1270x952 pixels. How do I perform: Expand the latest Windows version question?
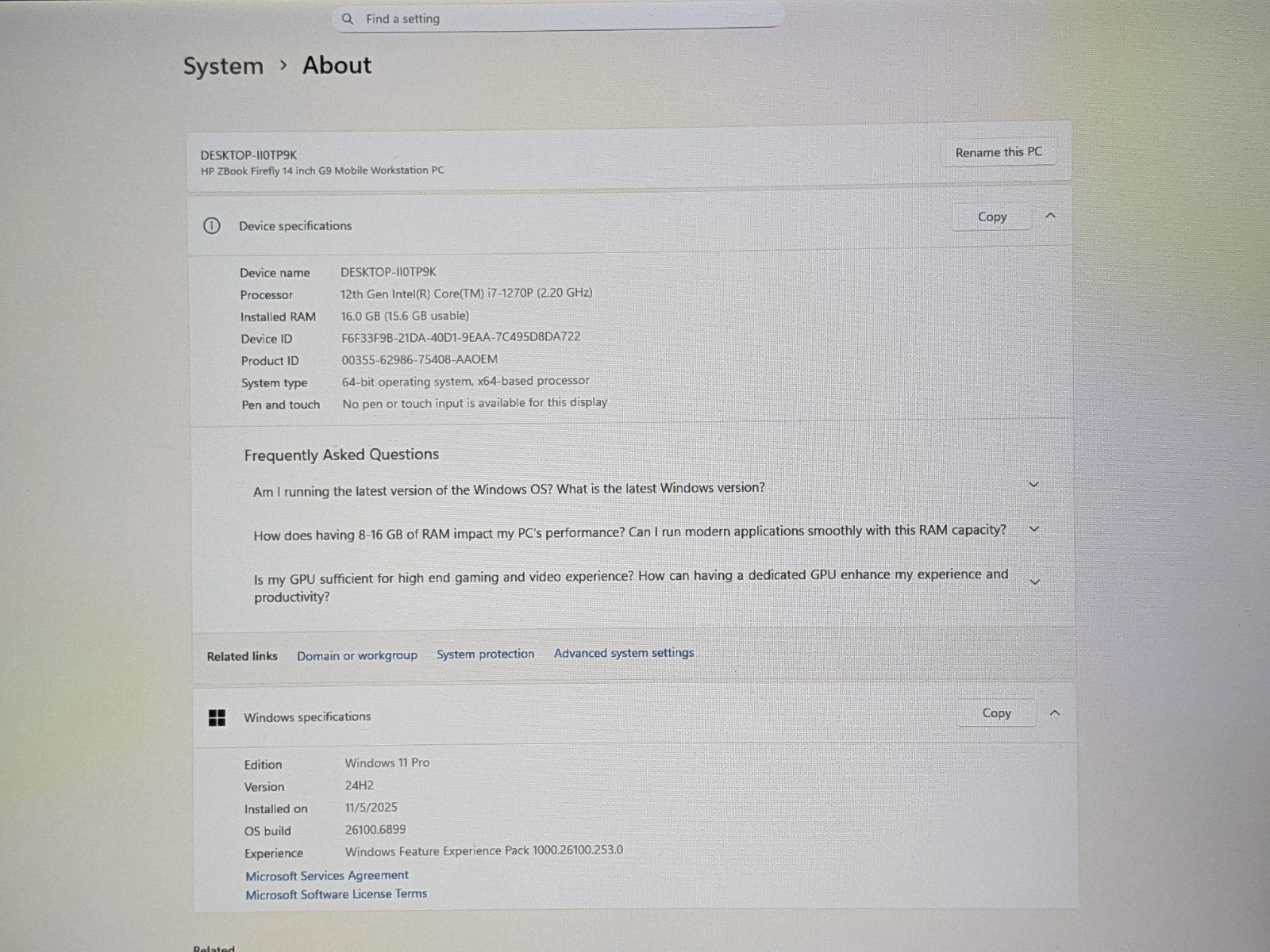coord(1033,485)
